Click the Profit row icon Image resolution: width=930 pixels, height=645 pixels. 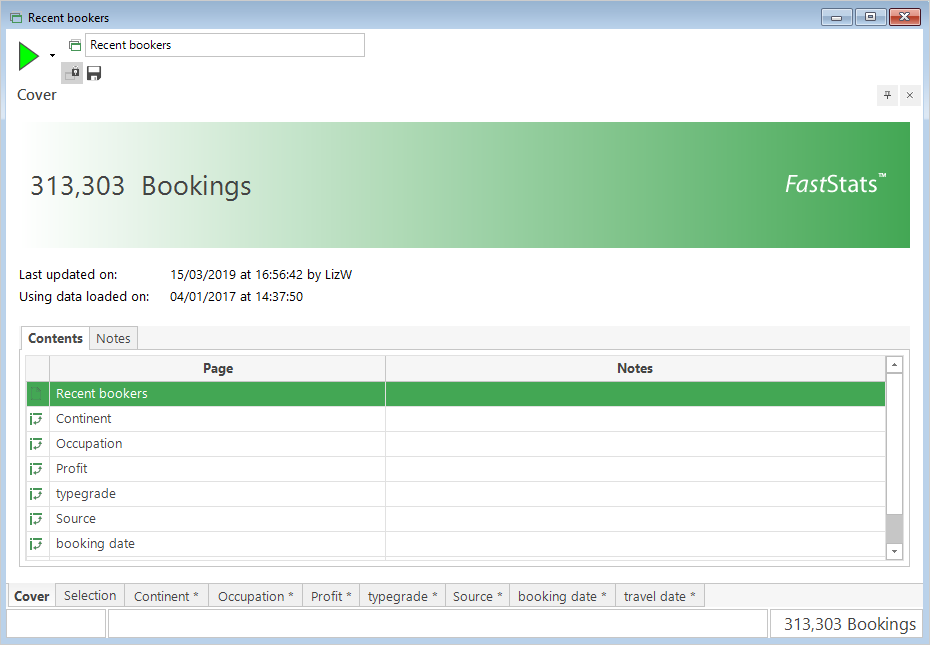(x=36, y=469)
